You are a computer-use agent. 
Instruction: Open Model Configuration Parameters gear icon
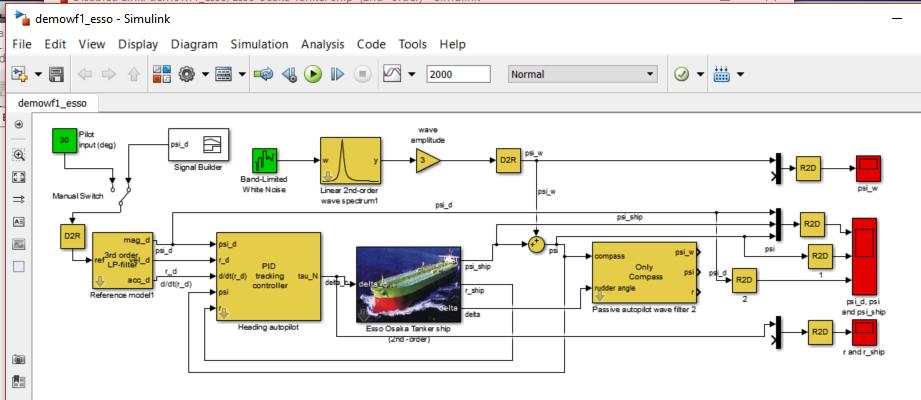click(187, 75)
